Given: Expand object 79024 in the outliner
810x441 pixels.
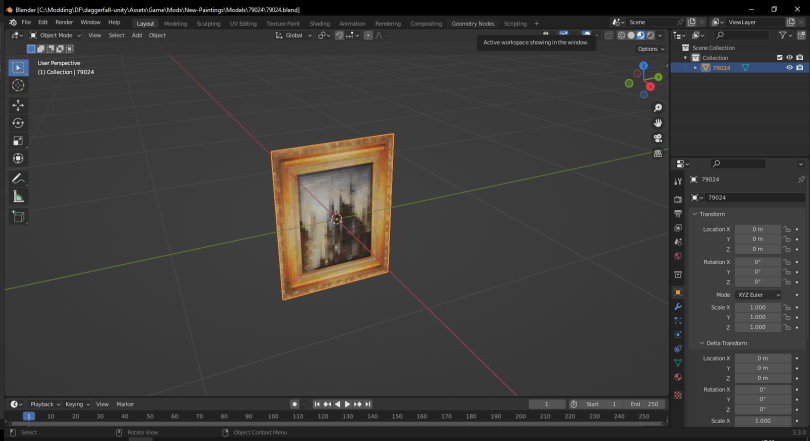Looking at the screenshot, I should click(695, 68).
